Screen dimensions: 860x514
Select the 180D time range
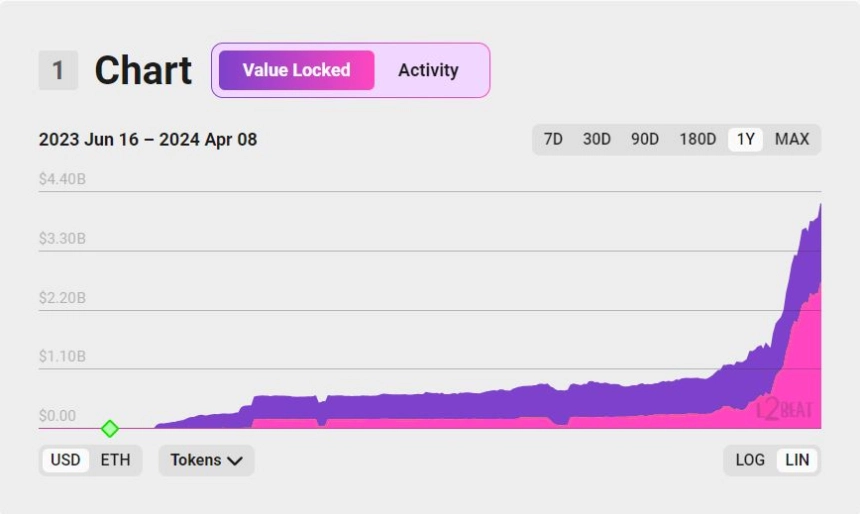pos(698,139)
